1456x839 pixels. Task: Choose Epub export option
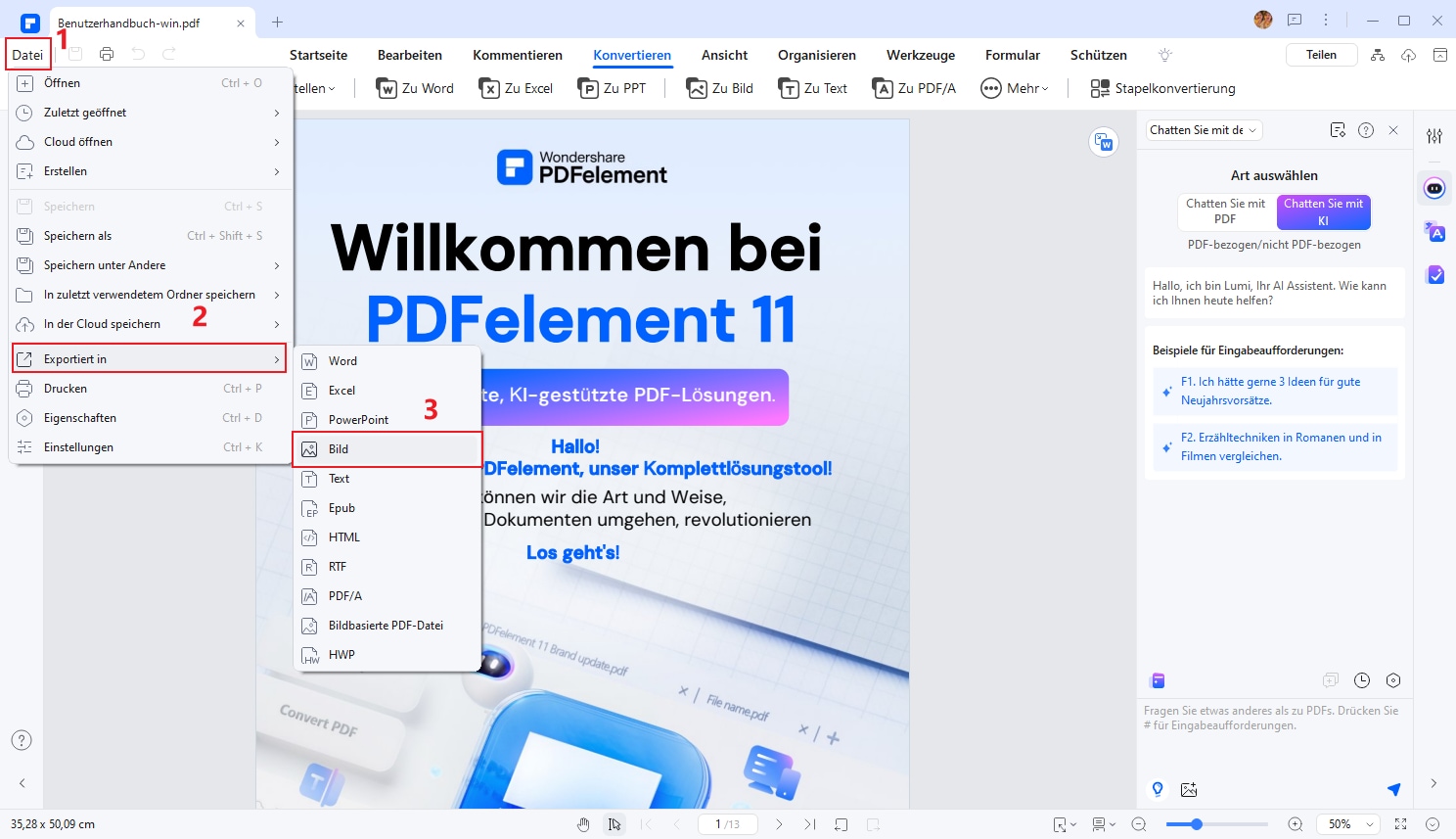point(387,508)
